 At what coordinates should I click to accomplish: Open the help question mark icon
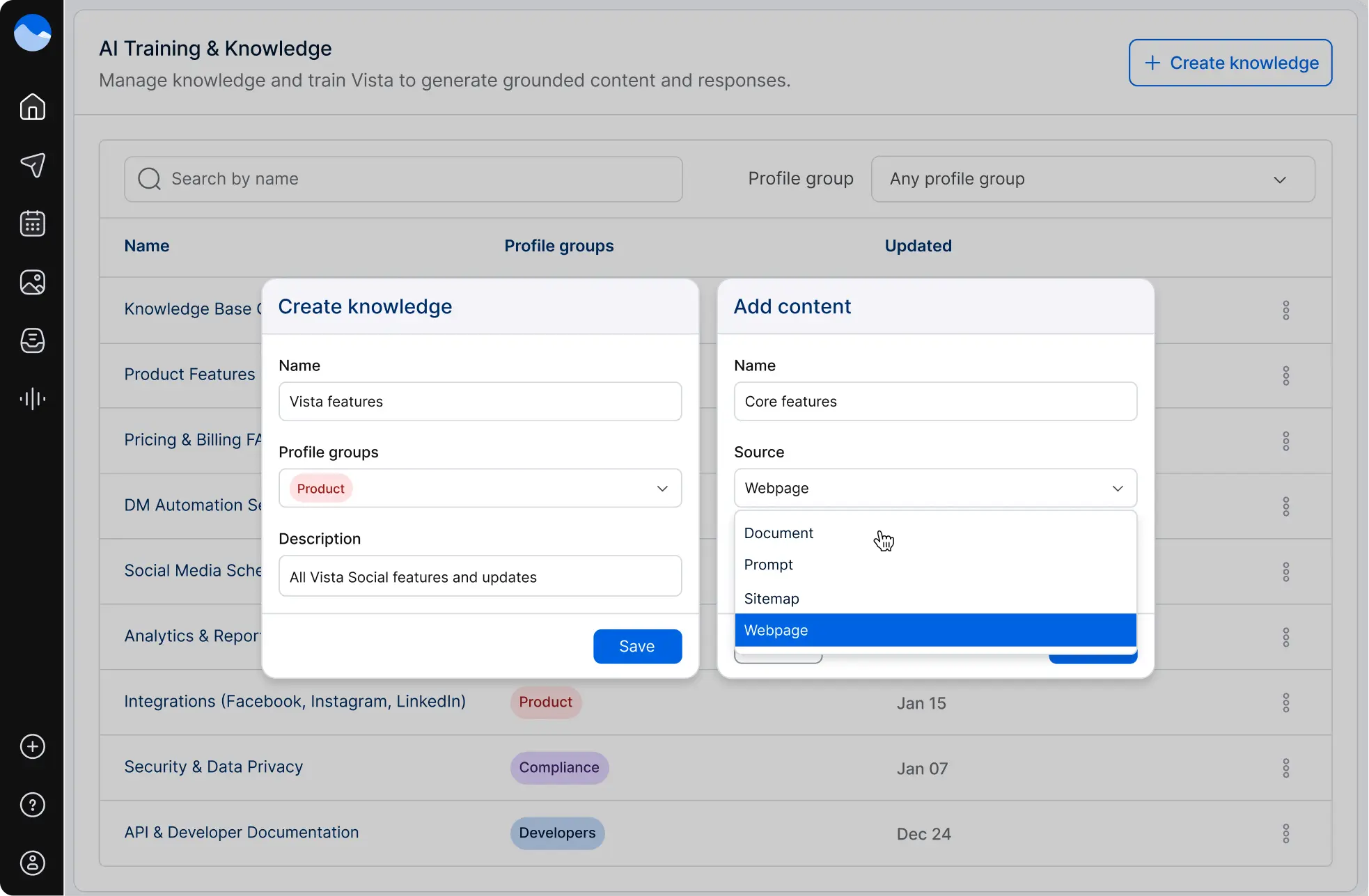point(33,805)
